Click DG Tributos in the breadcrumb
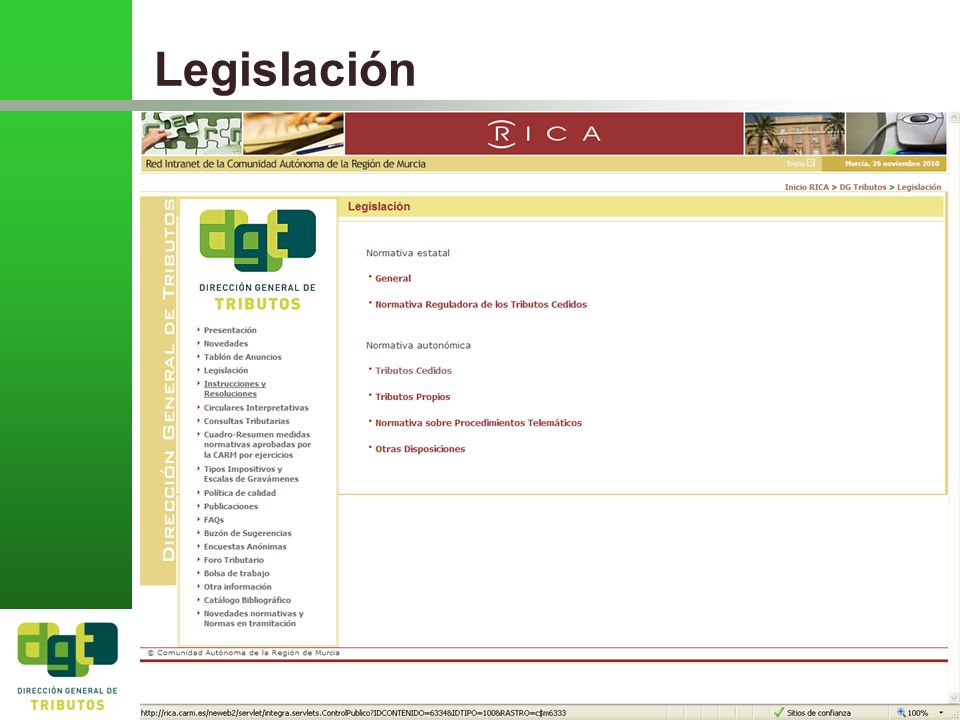 click(x=863, y=187)
